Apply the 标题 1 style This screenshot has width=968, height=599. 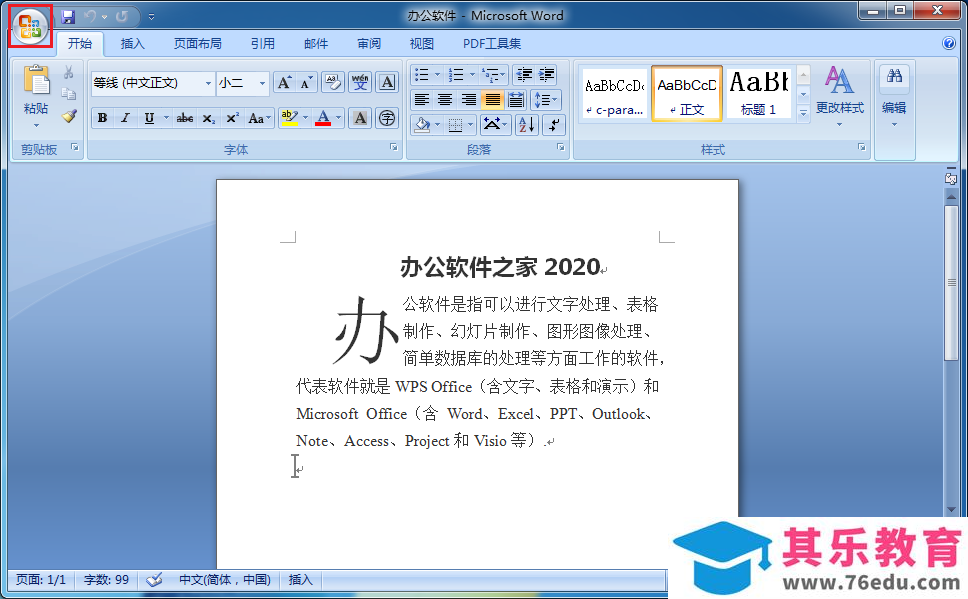pos(759,93)
